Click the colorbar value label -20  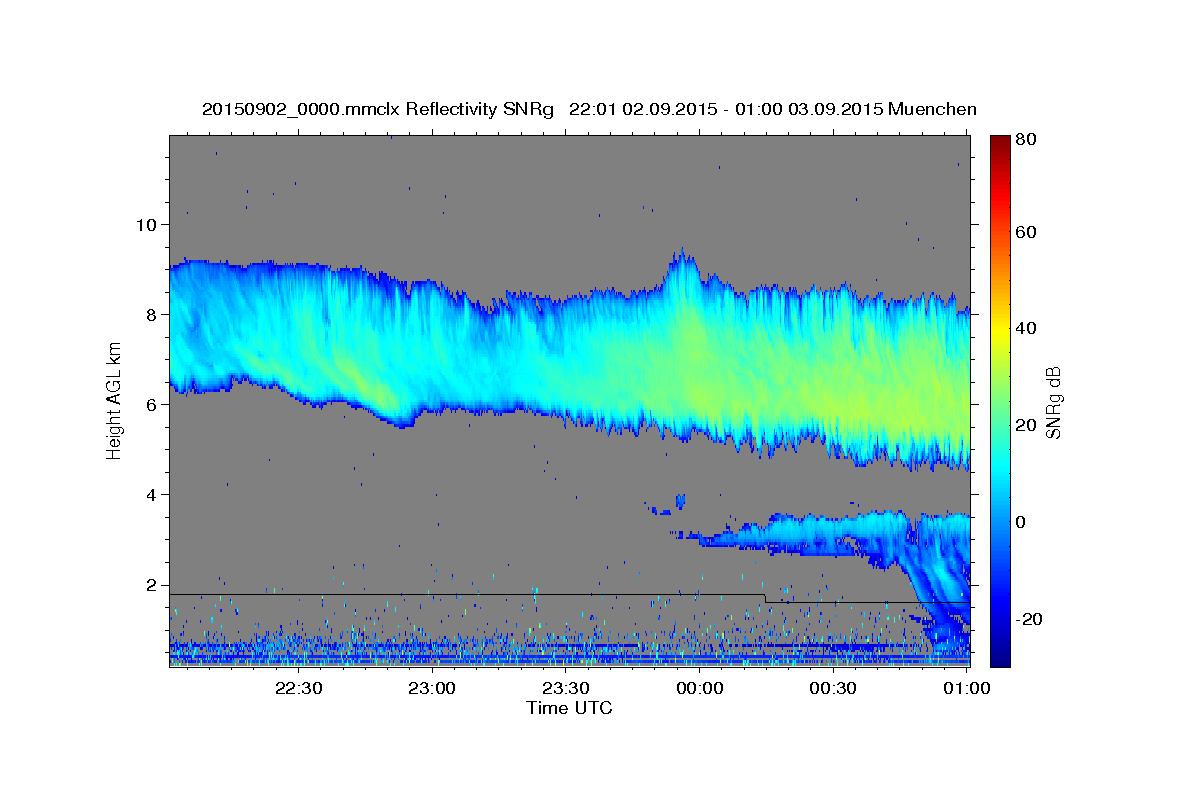tap(1028, 619)
